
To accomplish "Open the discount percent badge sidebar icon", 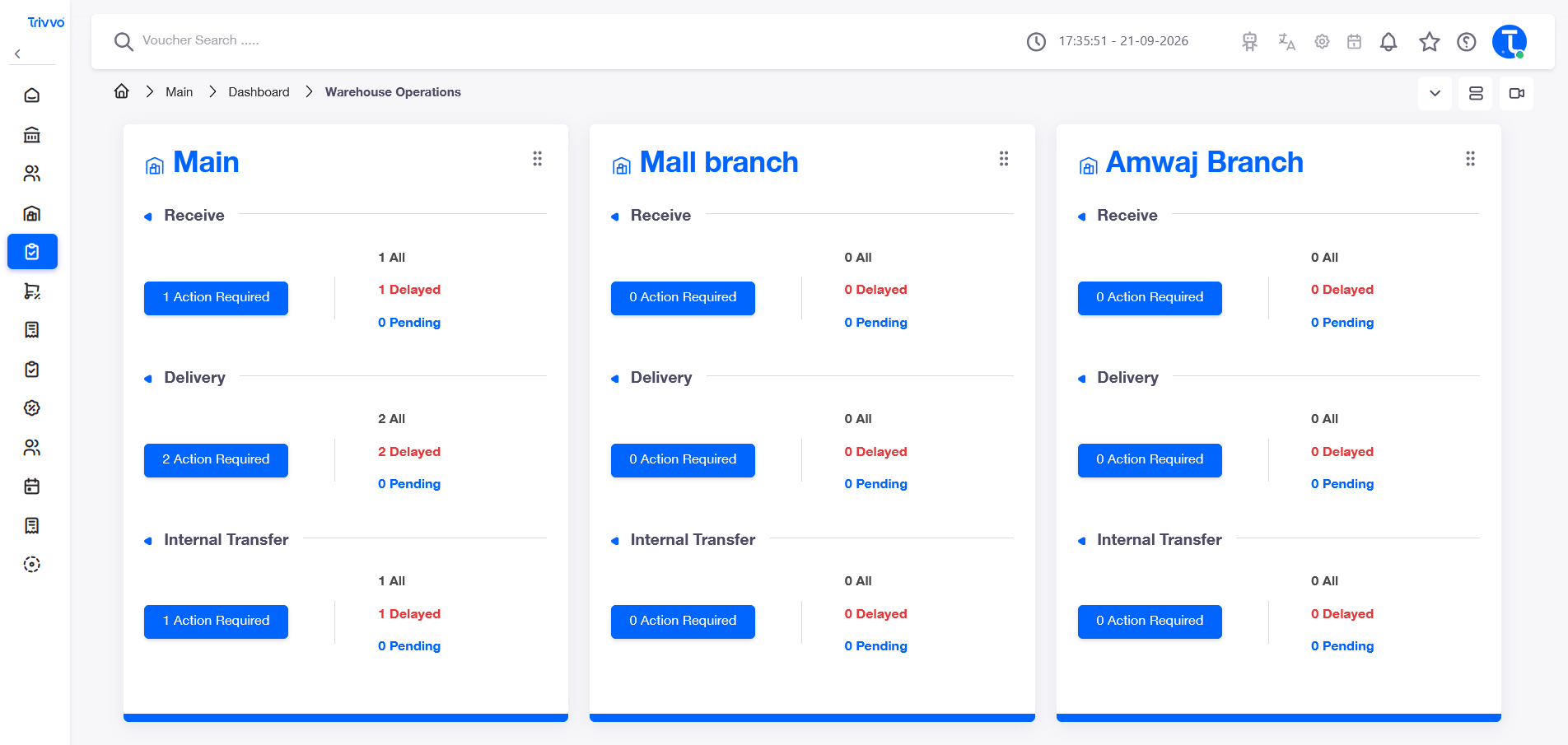I will (x=32, y=408).
